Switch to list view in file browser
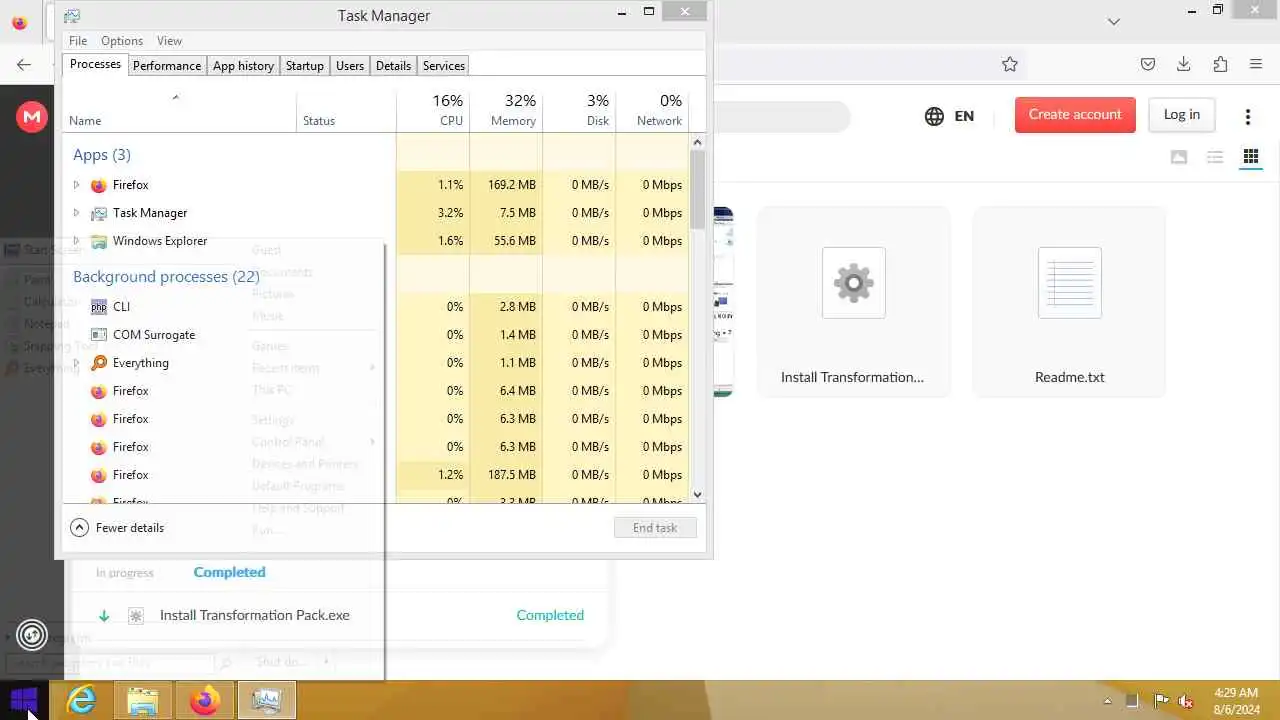The height and width of the screenshot is (720, 1280). [1215, 157]
